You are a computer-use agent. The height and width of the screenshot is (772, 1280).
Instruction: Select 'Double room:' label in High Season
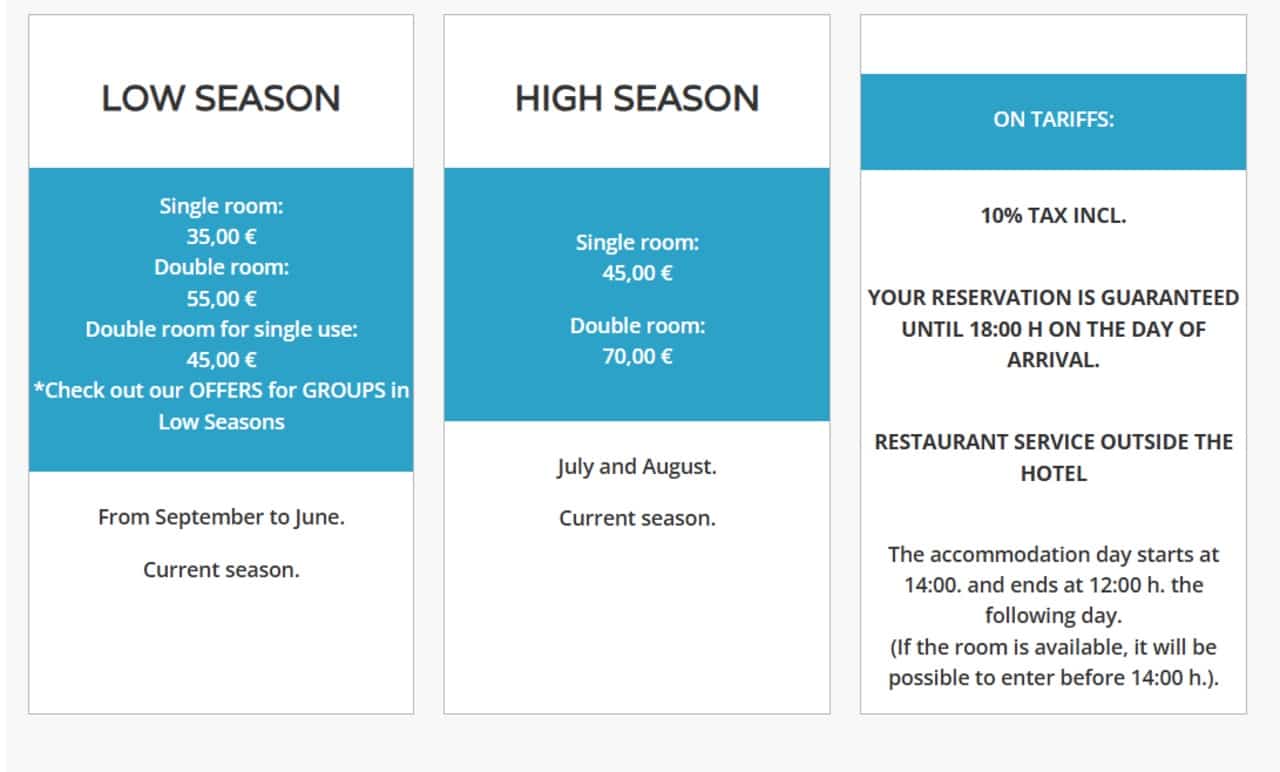click(x=637, y=325)
